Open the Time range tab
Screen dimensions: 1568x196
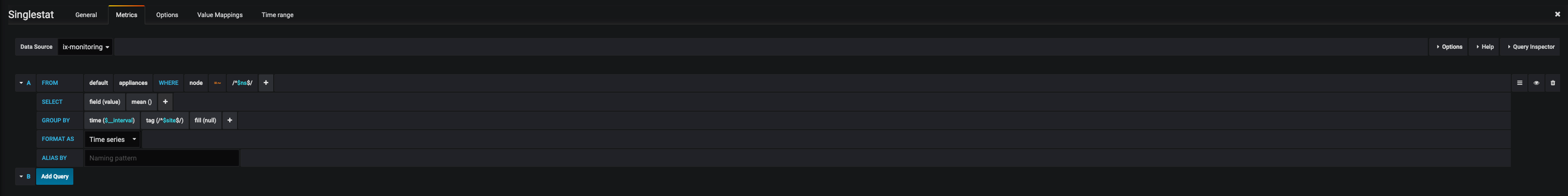tap(277, 15)
